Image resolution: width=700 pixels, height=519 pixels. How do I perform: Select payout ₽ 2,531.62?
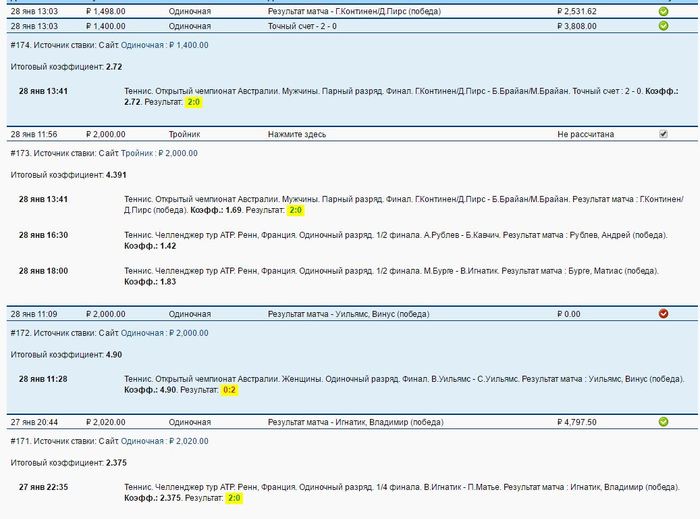tap(577, 12)
